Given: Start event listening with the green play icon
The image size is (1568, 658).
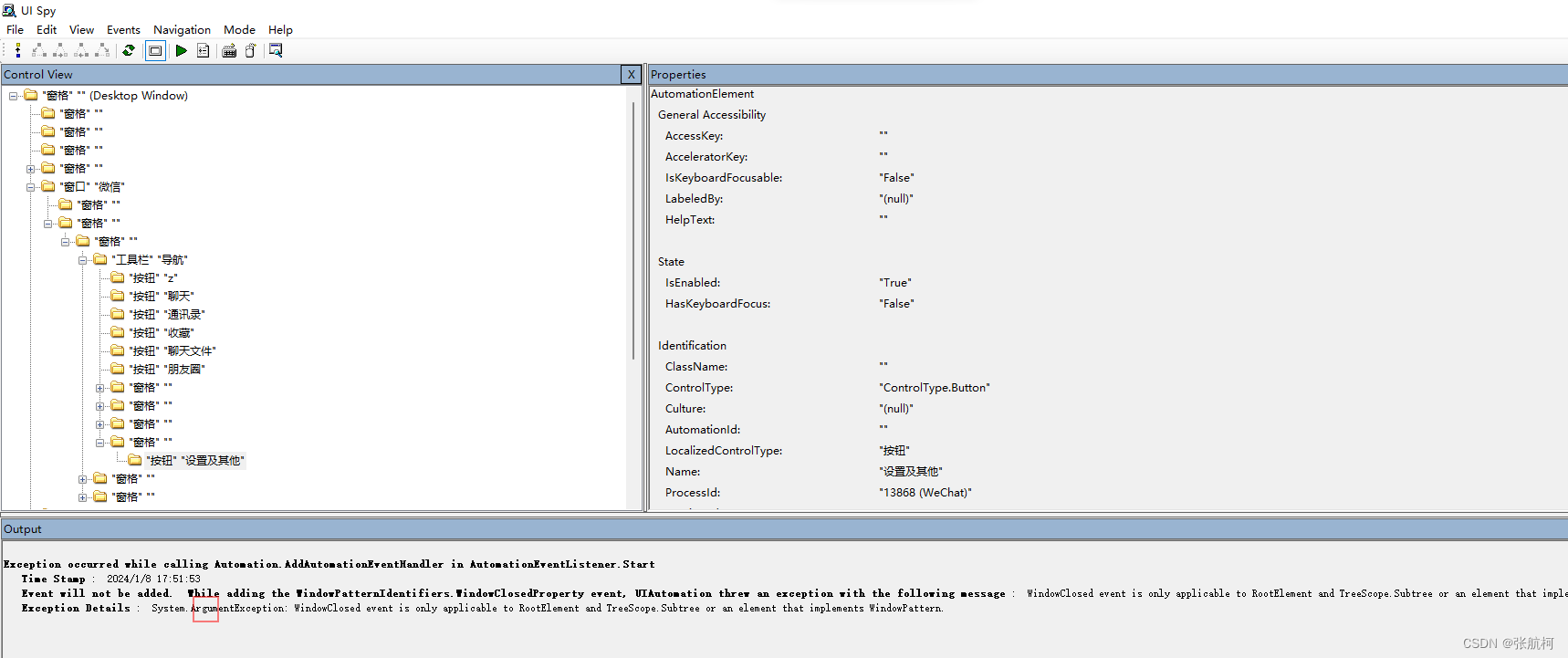Looking at the screenshot, I should click(181, 51).
